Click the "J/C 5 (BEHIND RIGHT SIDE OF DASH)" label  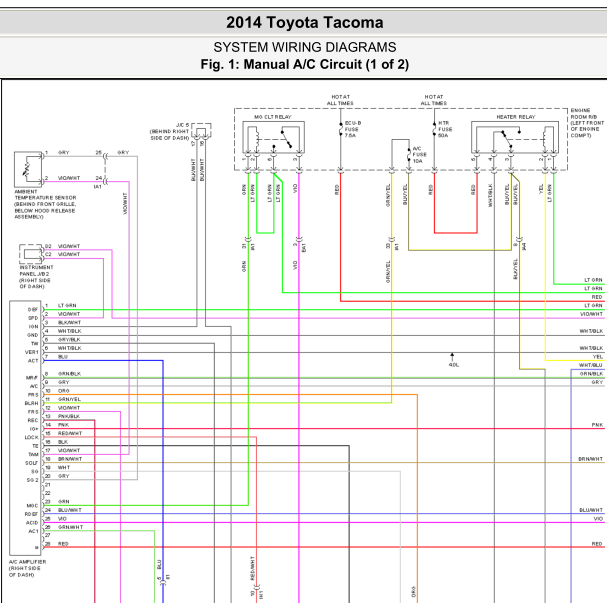coord(170,132)
